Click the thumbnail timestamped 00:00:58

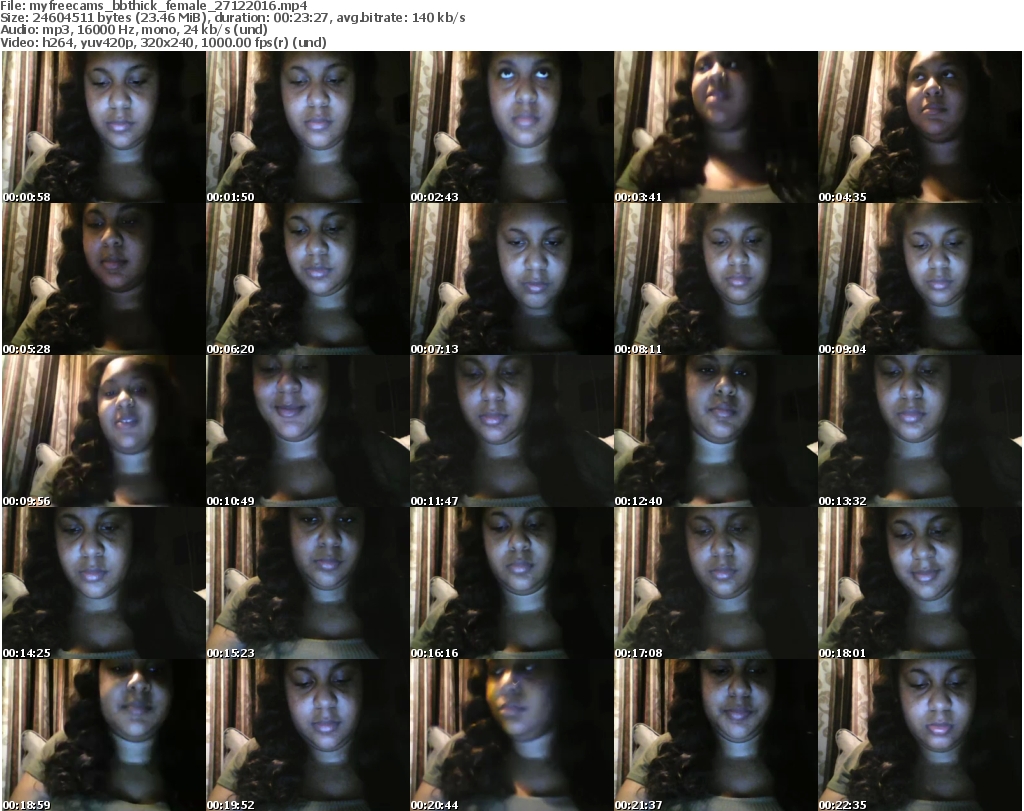pos(103,127)
